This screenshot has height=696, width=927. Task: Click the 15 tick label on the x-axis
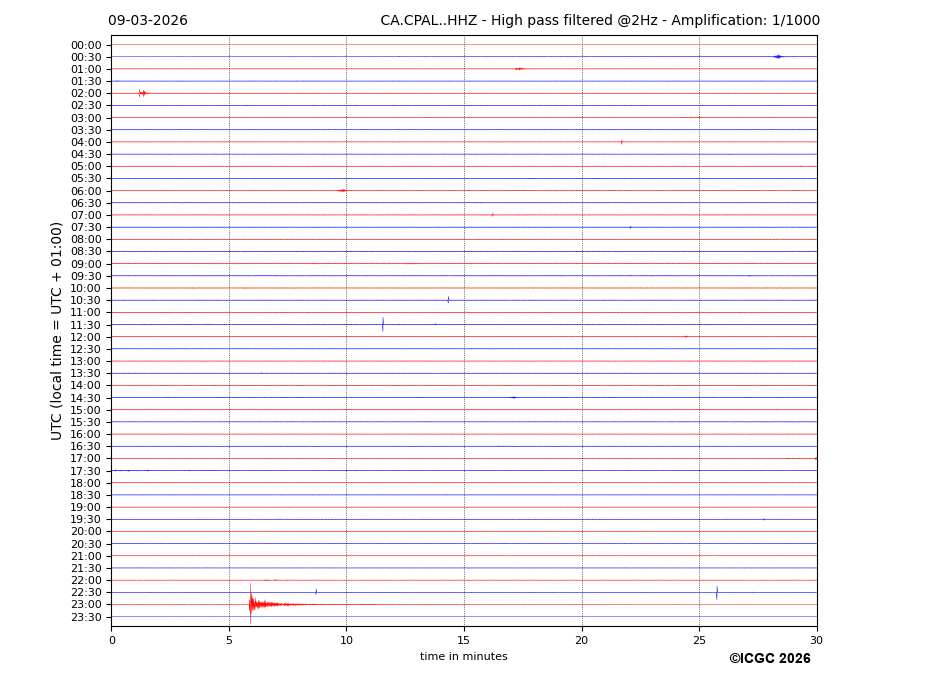pyautogui.click(x=464, y=640)
